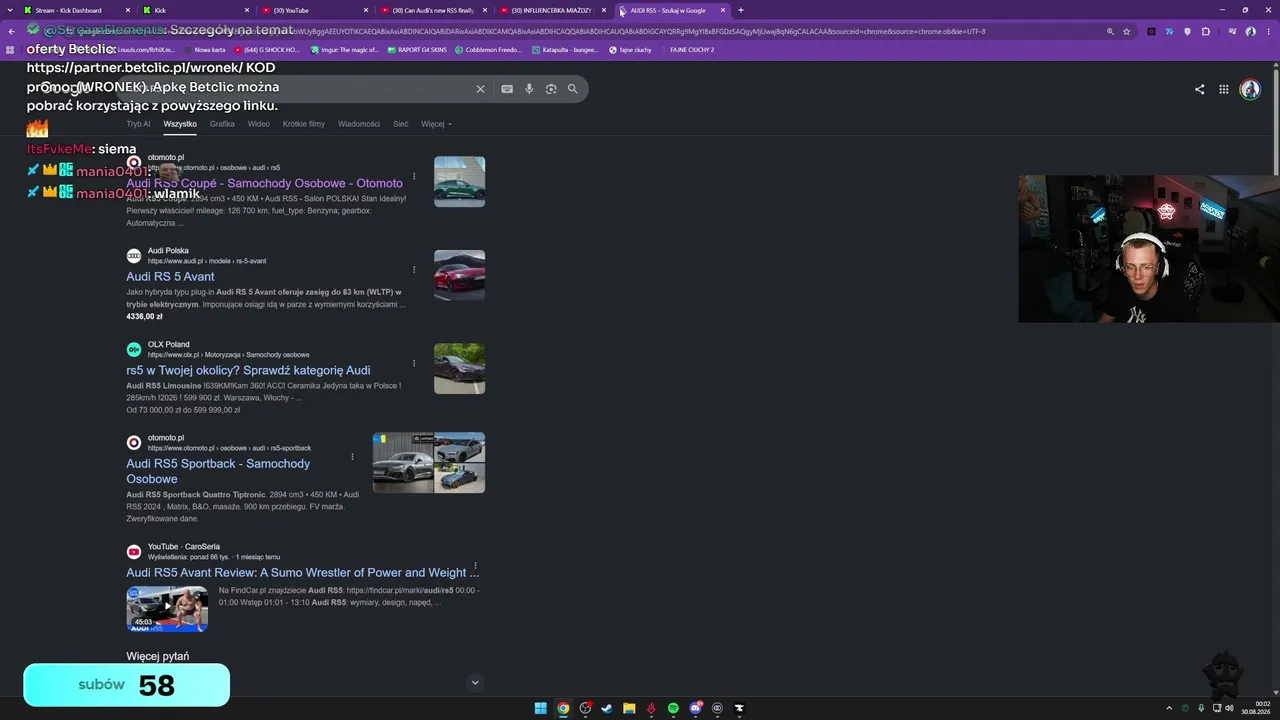Image resolution: width=1280 pixels, height=720 pixels.
Task: Select the Sieć search filter
Action: [400, 124]
